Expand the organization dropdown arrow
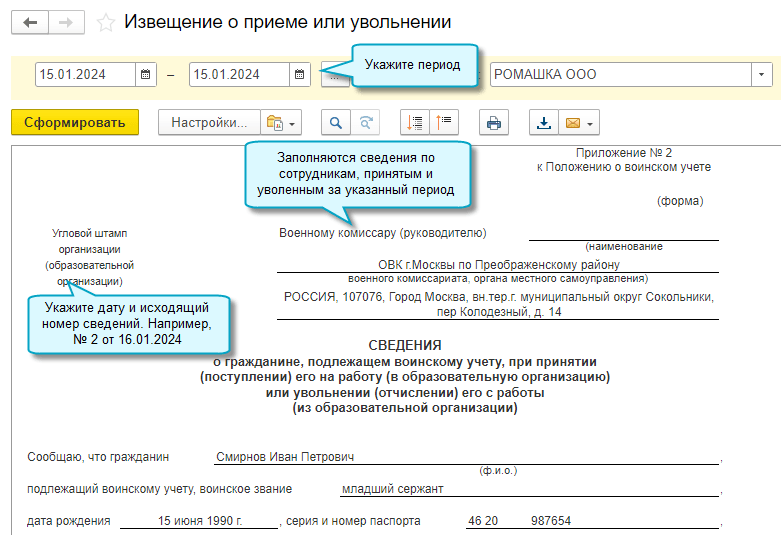This screenshot has height=535, width=781. coord(761,75)
